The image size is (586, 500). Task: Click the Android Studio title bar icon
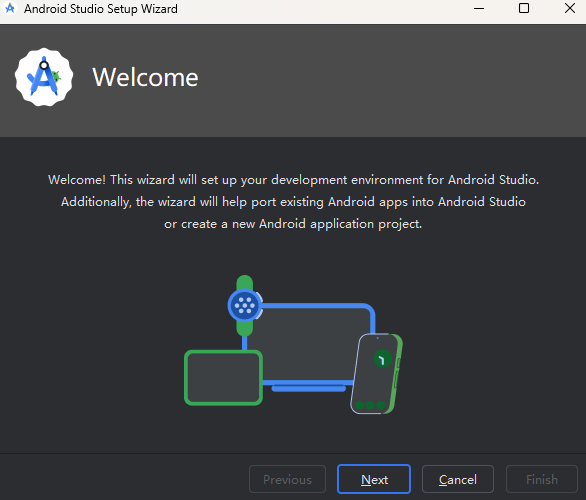pos(10,8)
